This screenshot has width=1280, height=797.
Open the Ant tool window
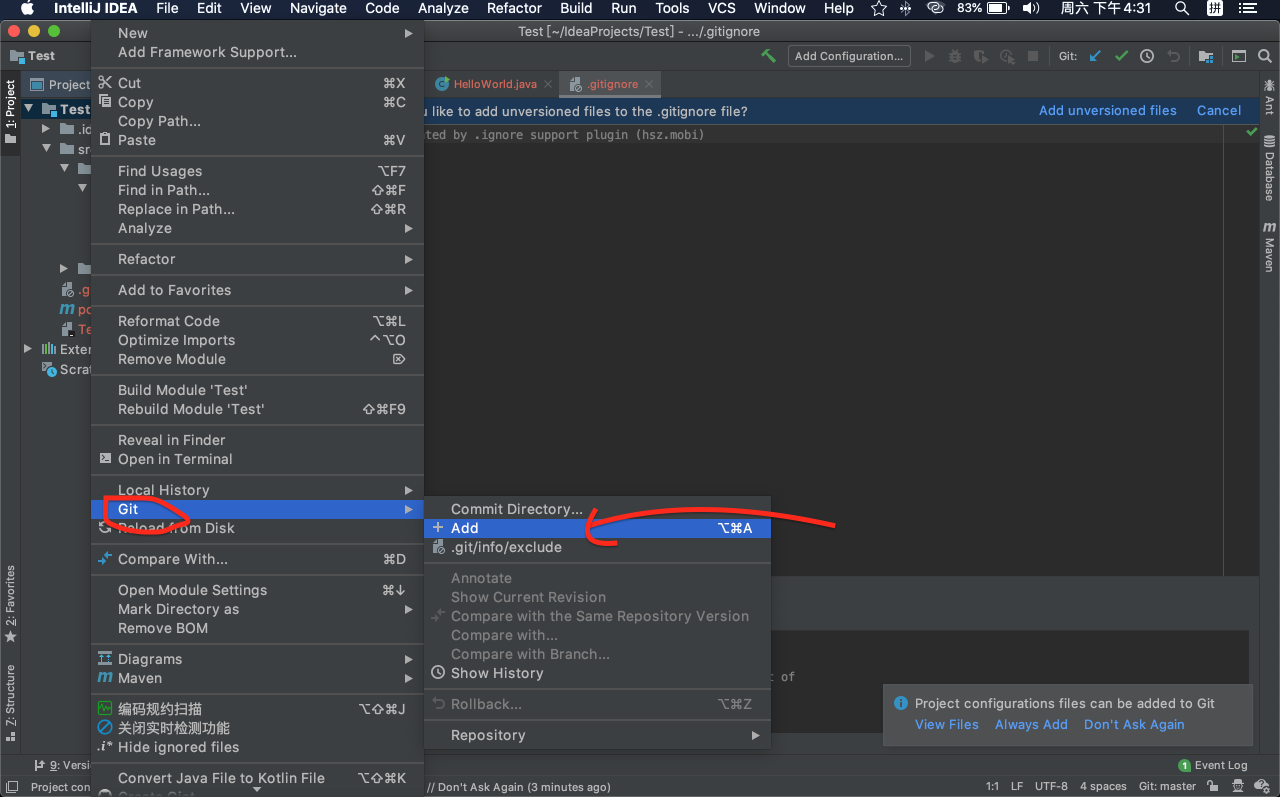[x=1269, y=96]
